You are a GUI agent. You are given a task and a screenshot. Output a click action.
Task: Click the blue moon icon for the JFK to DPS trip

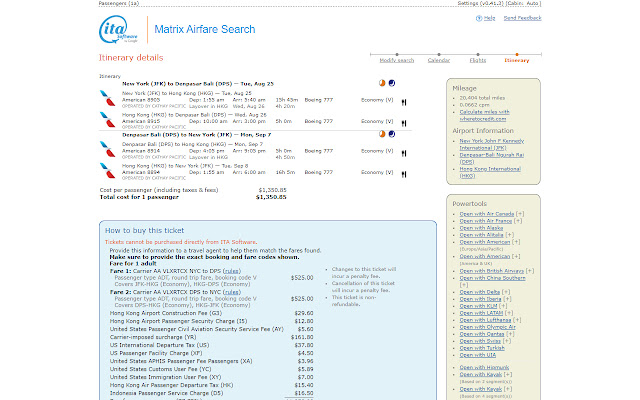[392, 83]
